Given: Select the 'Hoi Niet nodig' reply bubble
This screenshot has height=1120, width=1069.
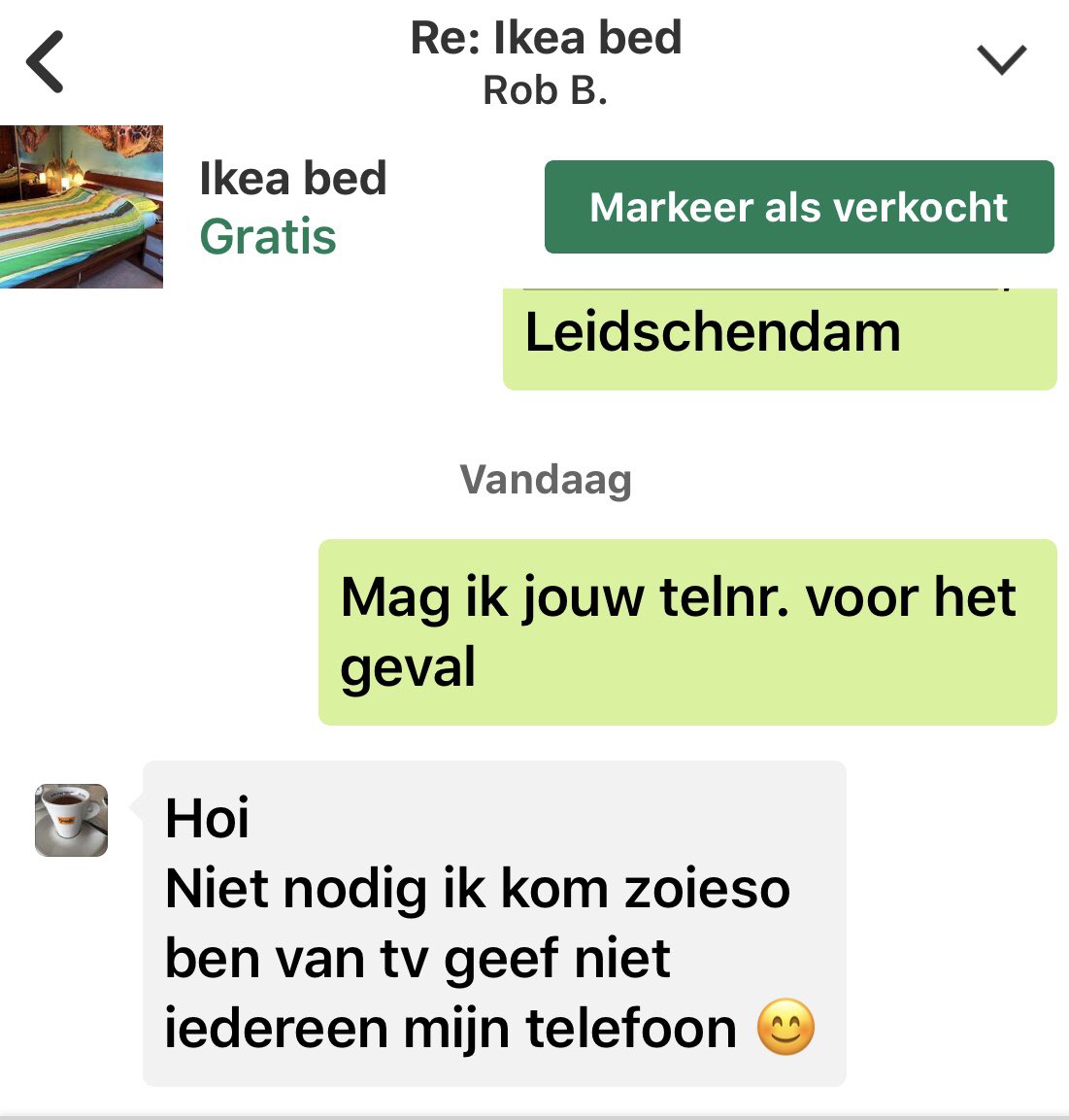Looking at the screenshot, I should click(494, 924).
